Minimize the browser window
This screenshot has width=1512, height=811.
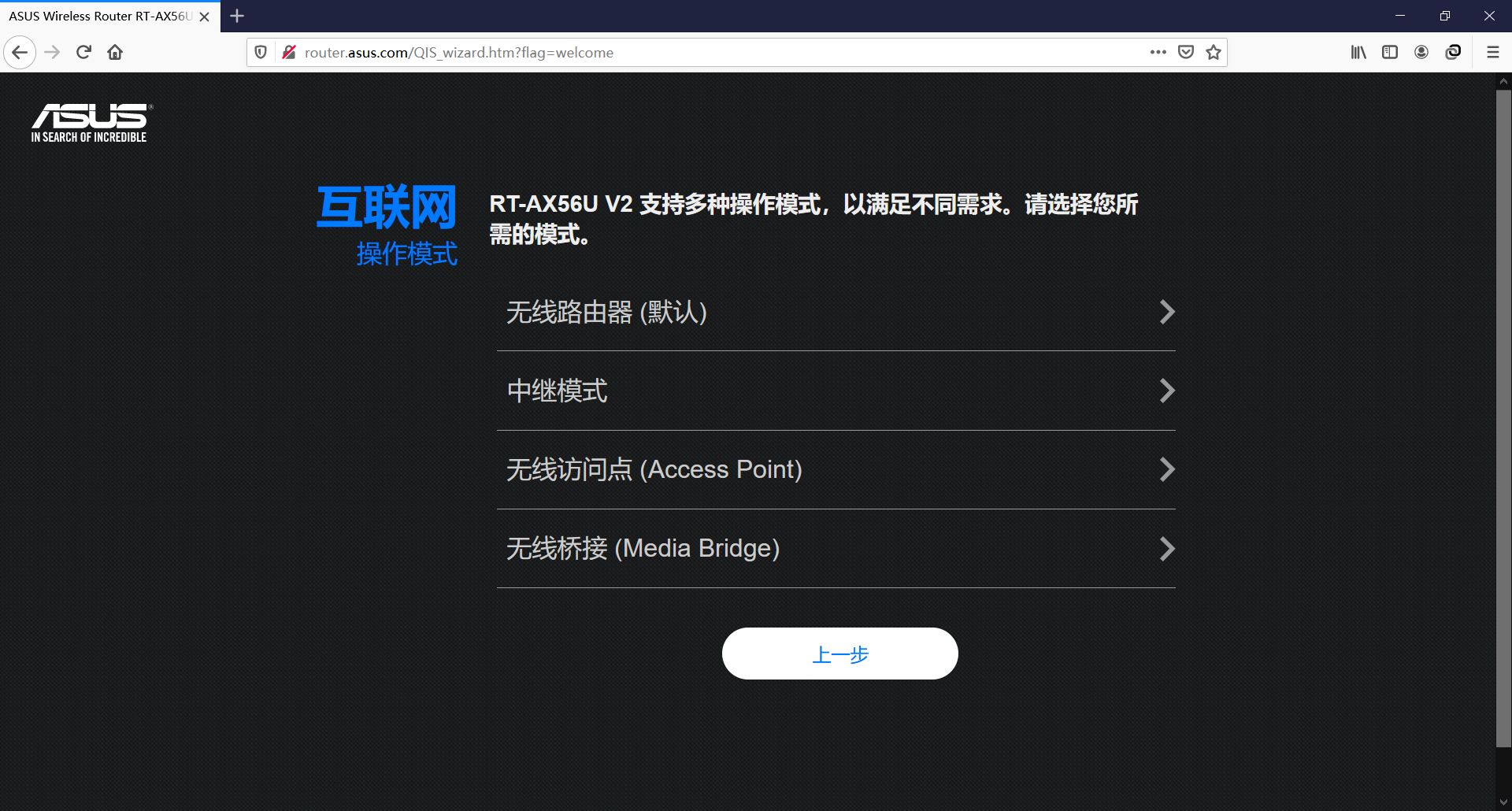coord(1400,16)
